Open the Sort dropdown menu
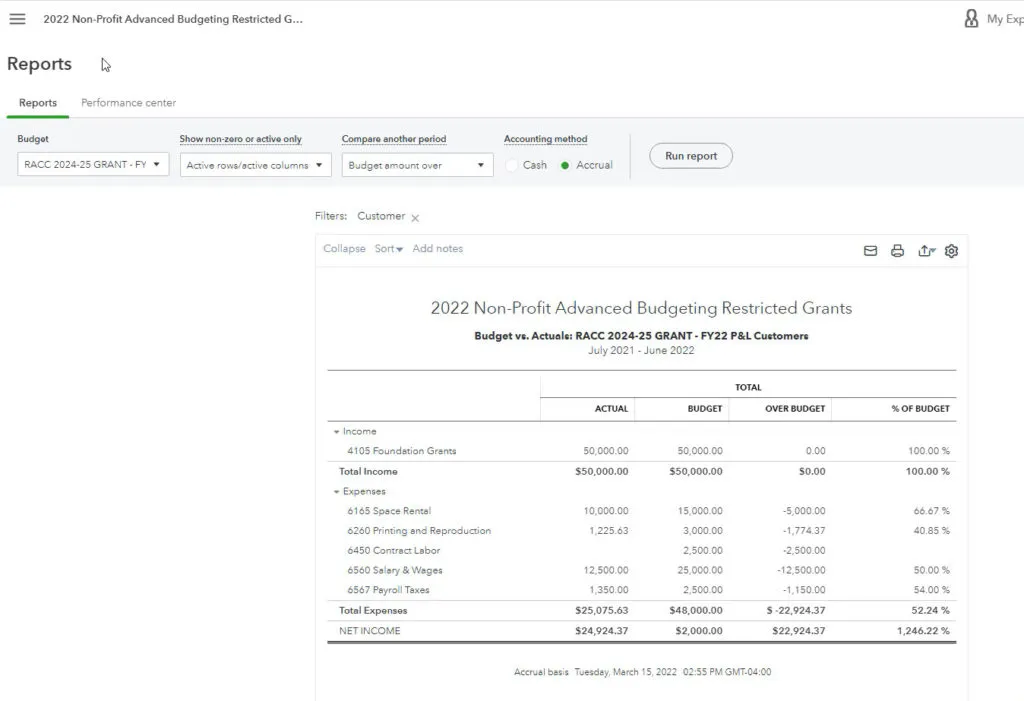This screenshot has width=1024, height=701. (x=388, y=249)
